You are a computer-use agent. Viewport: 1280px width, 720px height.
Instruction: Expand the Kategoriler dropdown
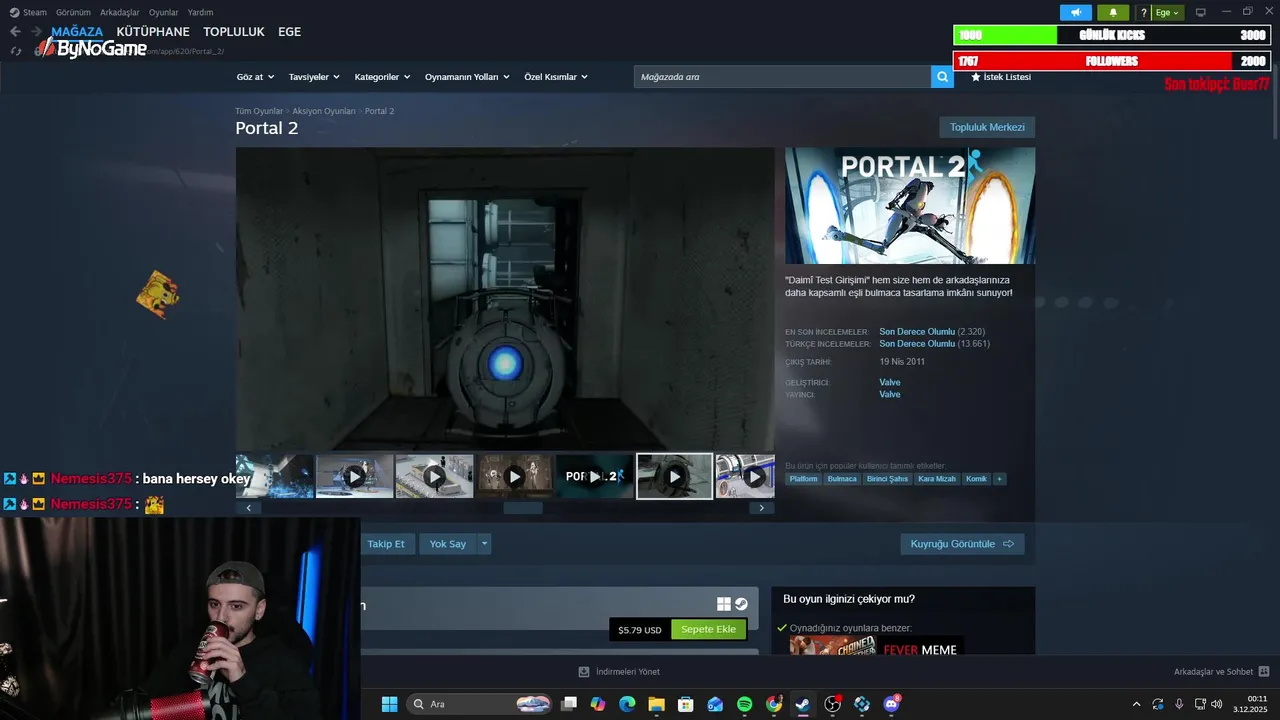383,77
